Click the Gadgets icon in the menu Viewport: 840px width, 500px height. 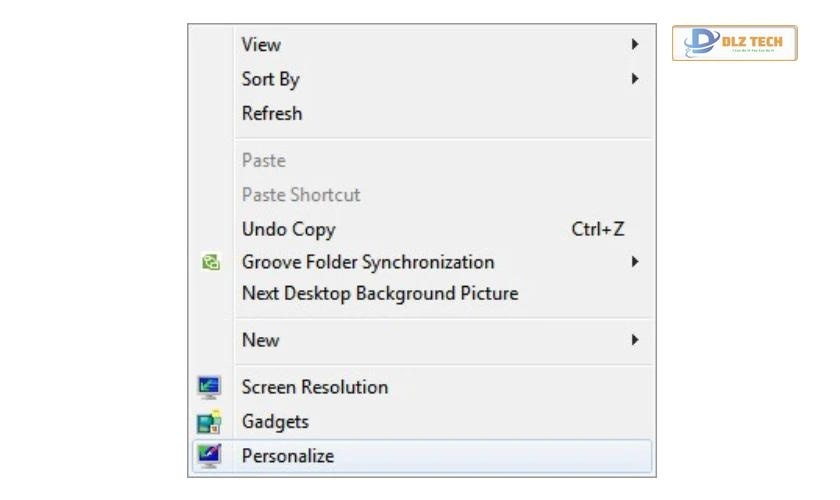click(x=209, y=422)
